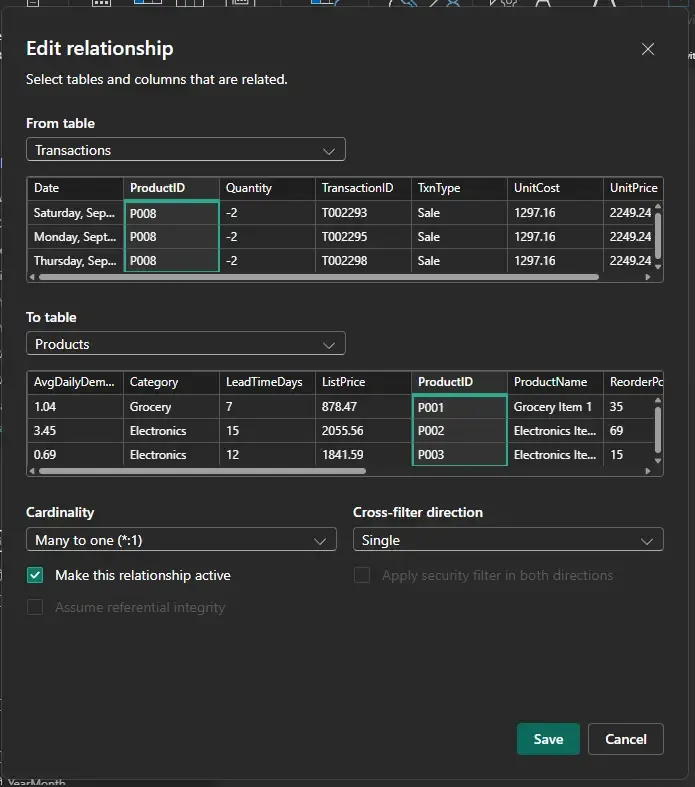This screenshot has width=695, height=787.
Task: Select ProductID column header in Products table
Action: pos(459,382)
